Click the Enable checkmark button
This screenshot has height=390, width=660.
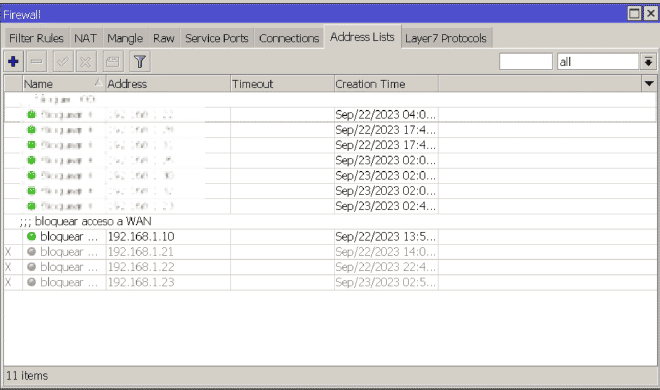63,62
